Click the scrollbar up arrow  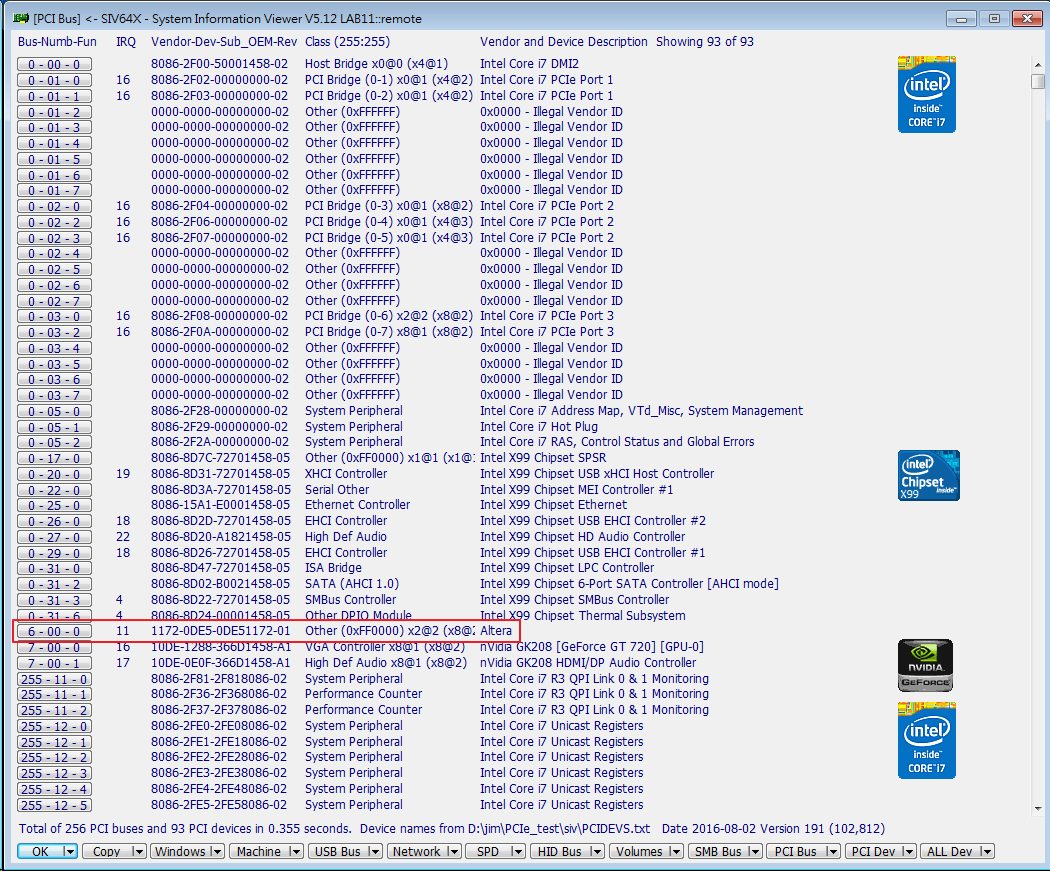coord(1038,65)
